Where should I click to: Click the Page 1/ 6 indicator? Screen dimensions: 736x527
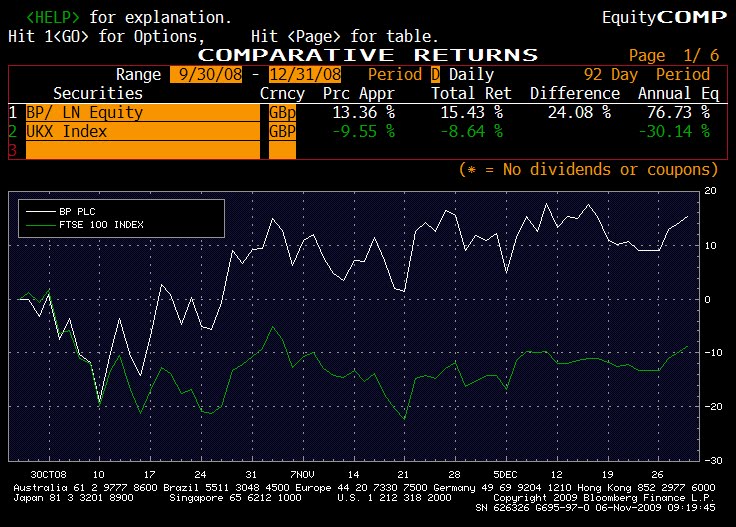(674, 55)
